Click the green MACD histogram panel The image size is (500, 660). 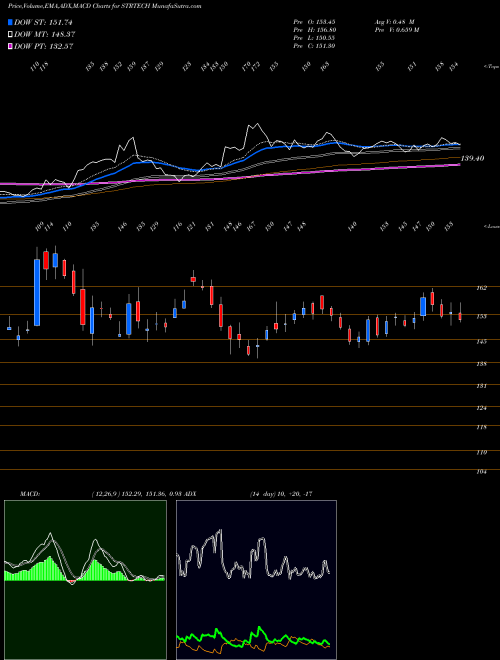(x=85, y=580)
